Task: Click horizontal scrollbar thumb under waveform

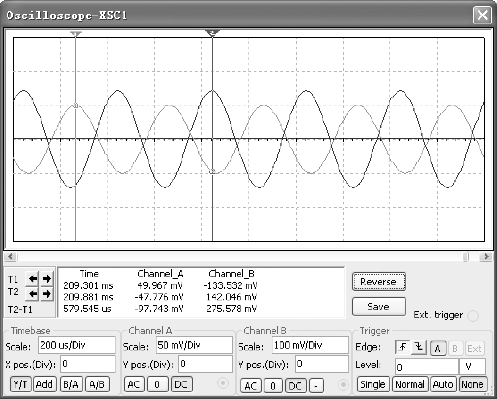Action: (x=466, y=256)
